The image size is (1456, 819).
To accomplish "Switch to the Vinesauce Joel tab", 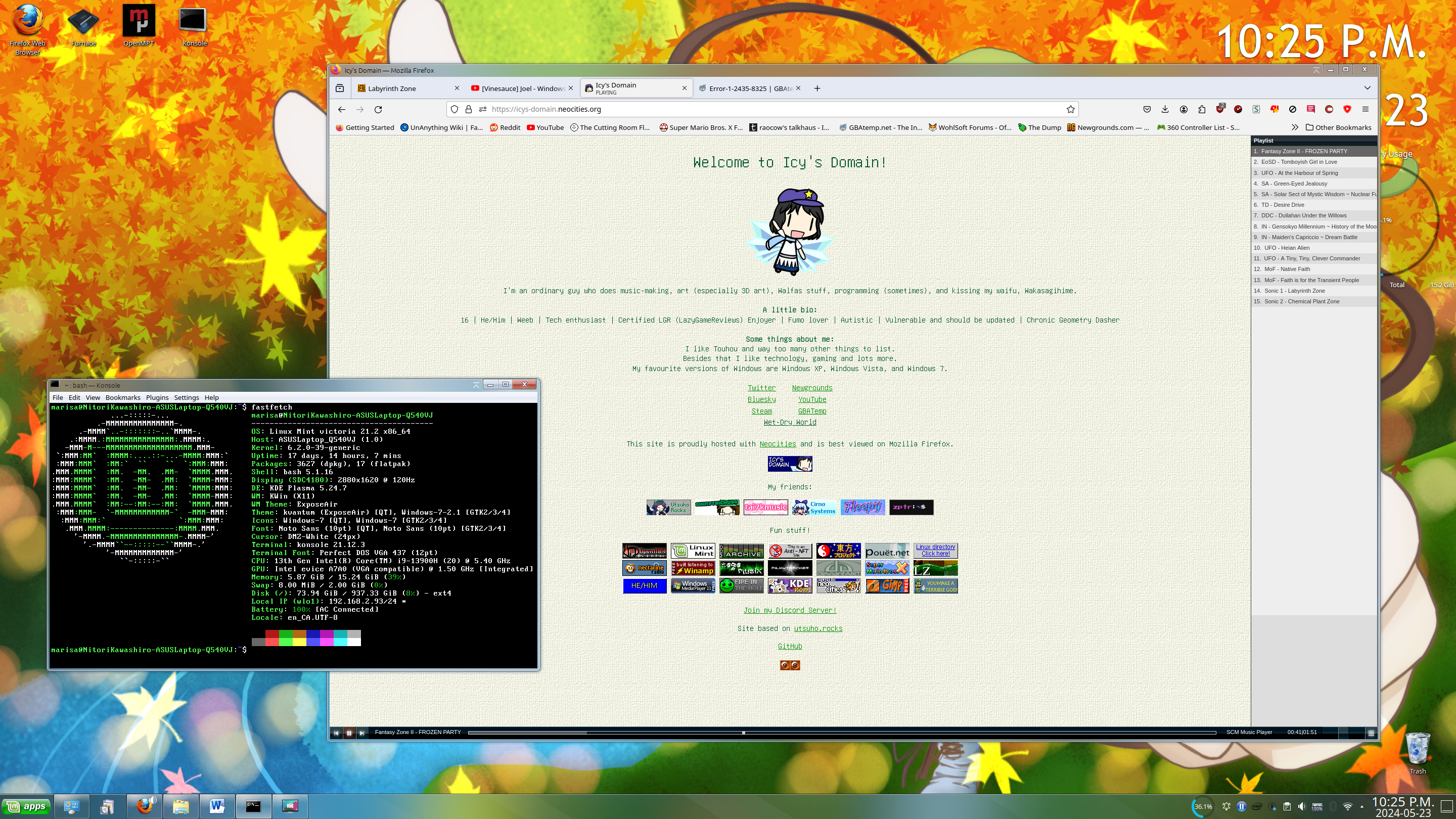I will click(x=522, y=88).
